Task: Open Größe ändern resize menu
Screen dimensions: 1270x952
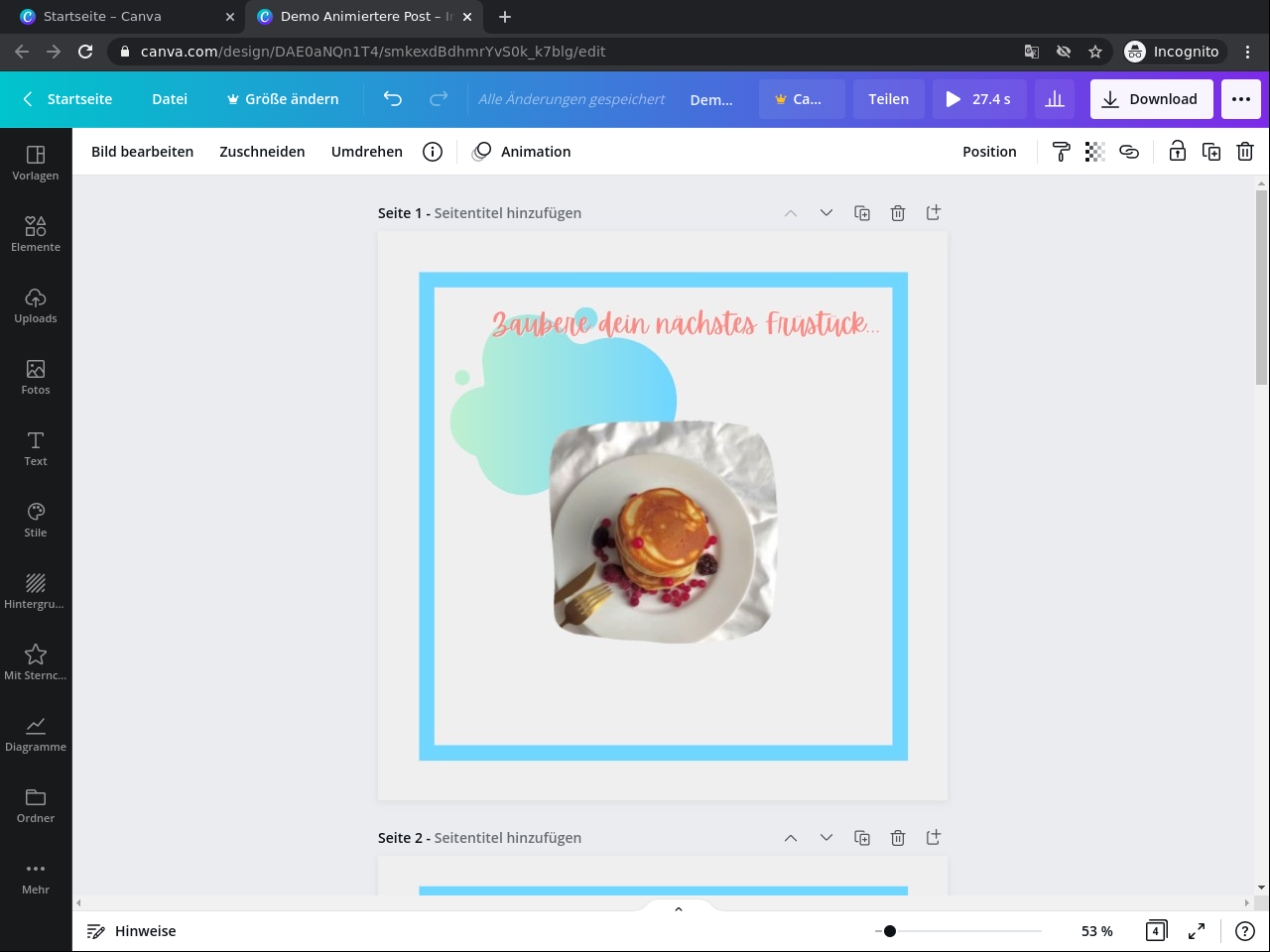Action: pos(283,99)
